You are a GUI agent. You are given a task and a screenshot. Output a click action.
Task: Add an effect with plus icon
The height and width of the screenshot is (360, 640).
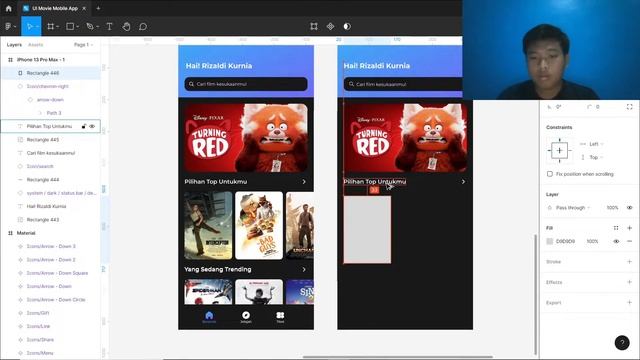coord(629,282)
